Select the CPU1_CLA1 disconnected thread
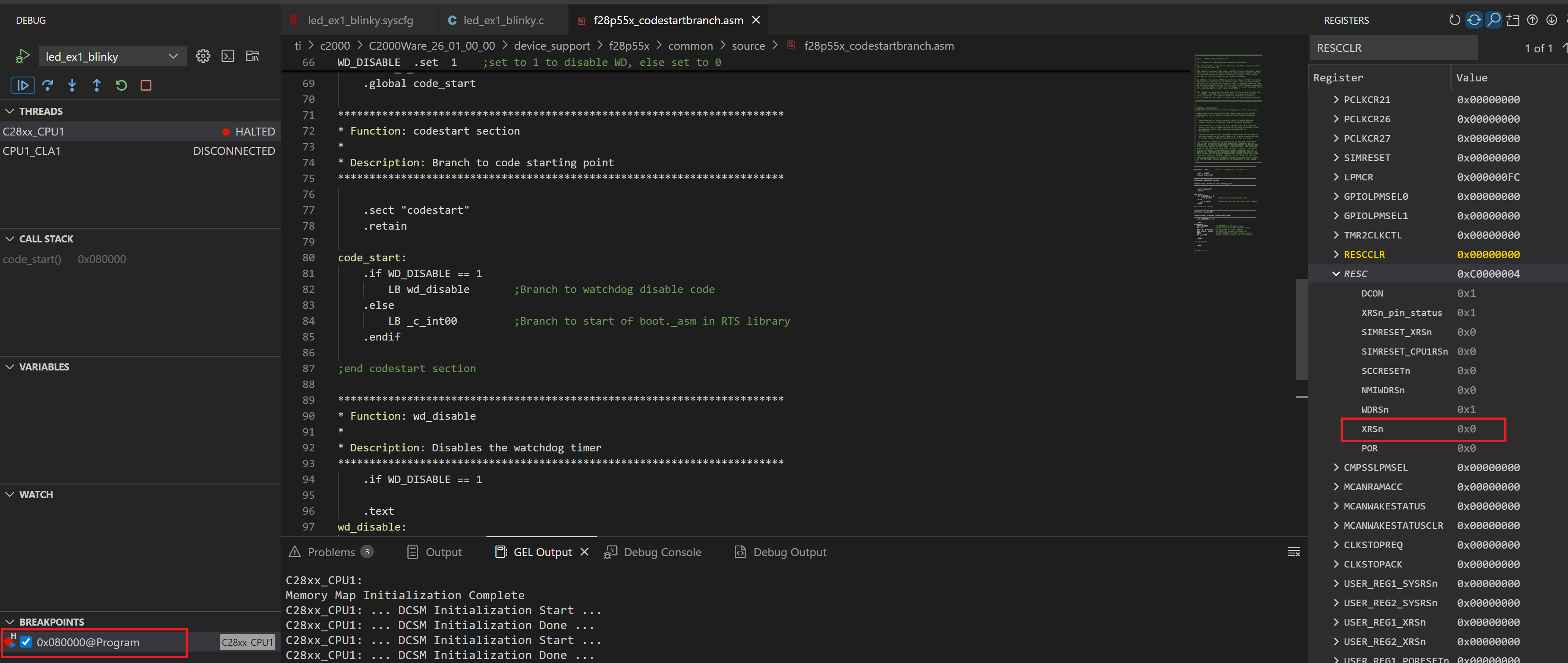Viewport: 1568px width, 663px height. (140, 151)
